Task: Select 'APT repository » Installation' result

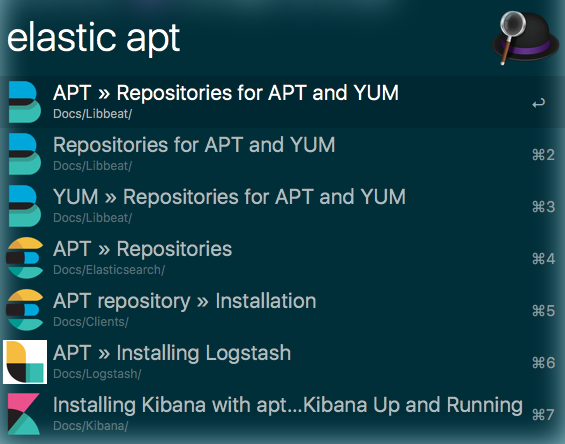Action: 282,310
